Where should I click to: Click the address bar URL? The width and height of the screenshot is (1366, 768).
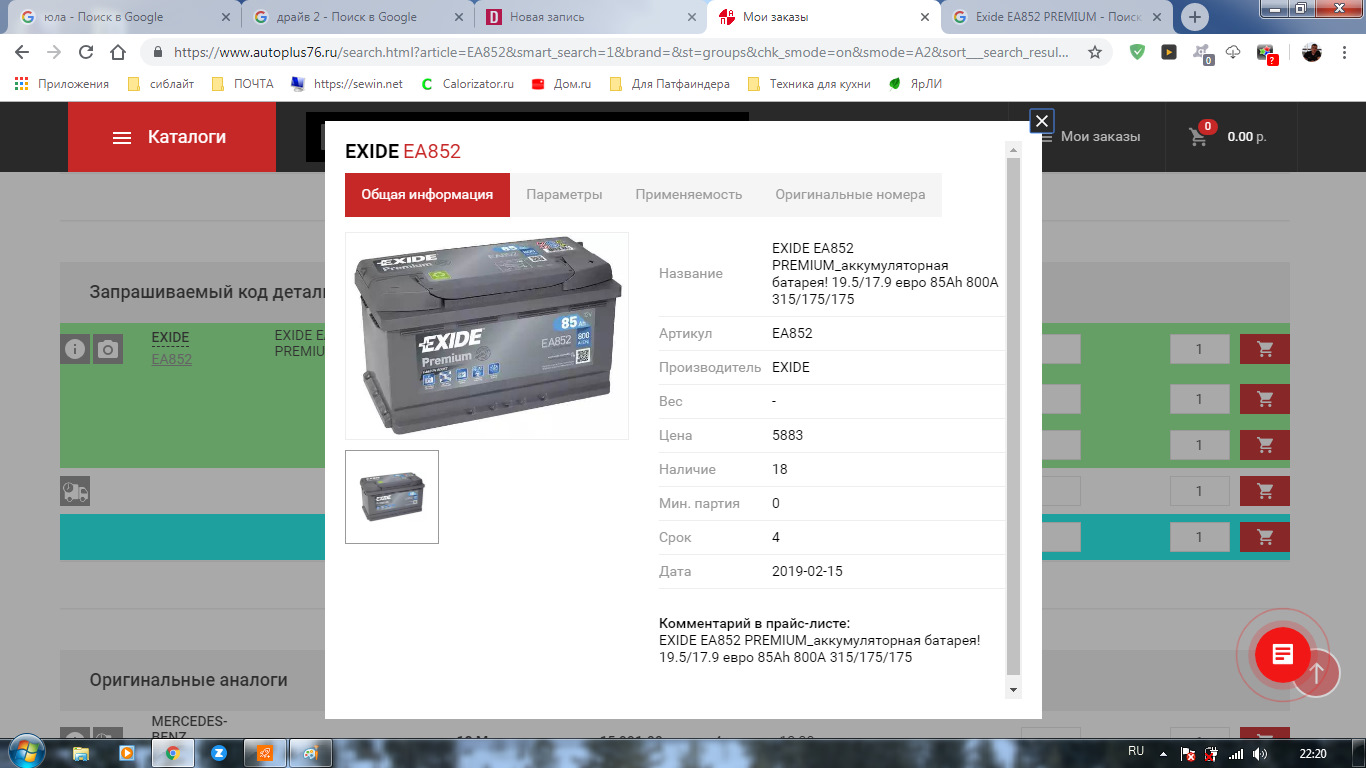[x=620, y=52]
